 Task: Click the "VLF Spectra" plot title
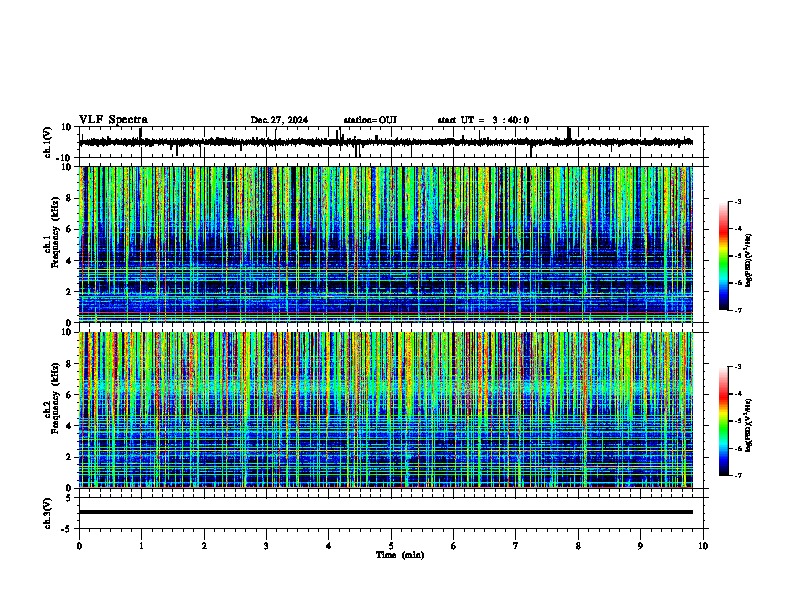113,120
